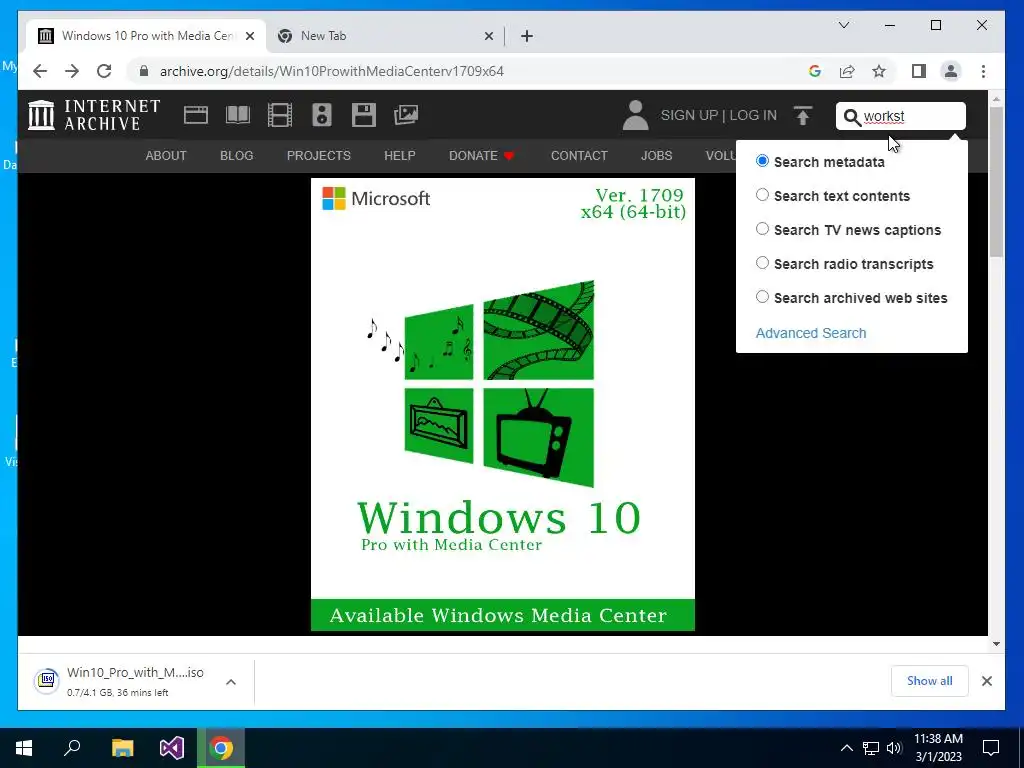Open the DONATE menu item
This screenshot has width=1024, height=768.
tap(482, 155)
